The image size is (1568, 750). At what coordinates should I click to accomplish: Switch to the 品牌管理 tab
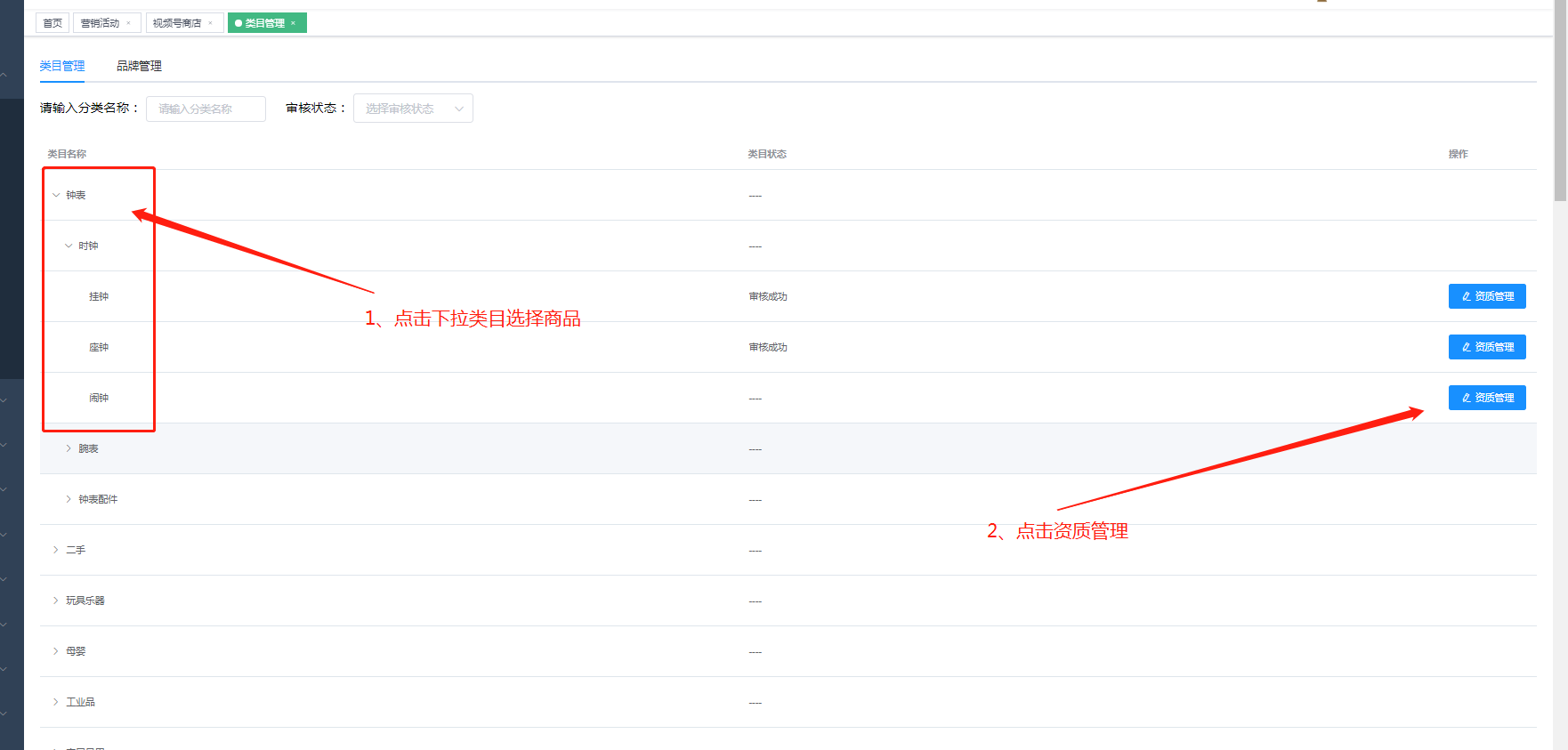point(139,66)
